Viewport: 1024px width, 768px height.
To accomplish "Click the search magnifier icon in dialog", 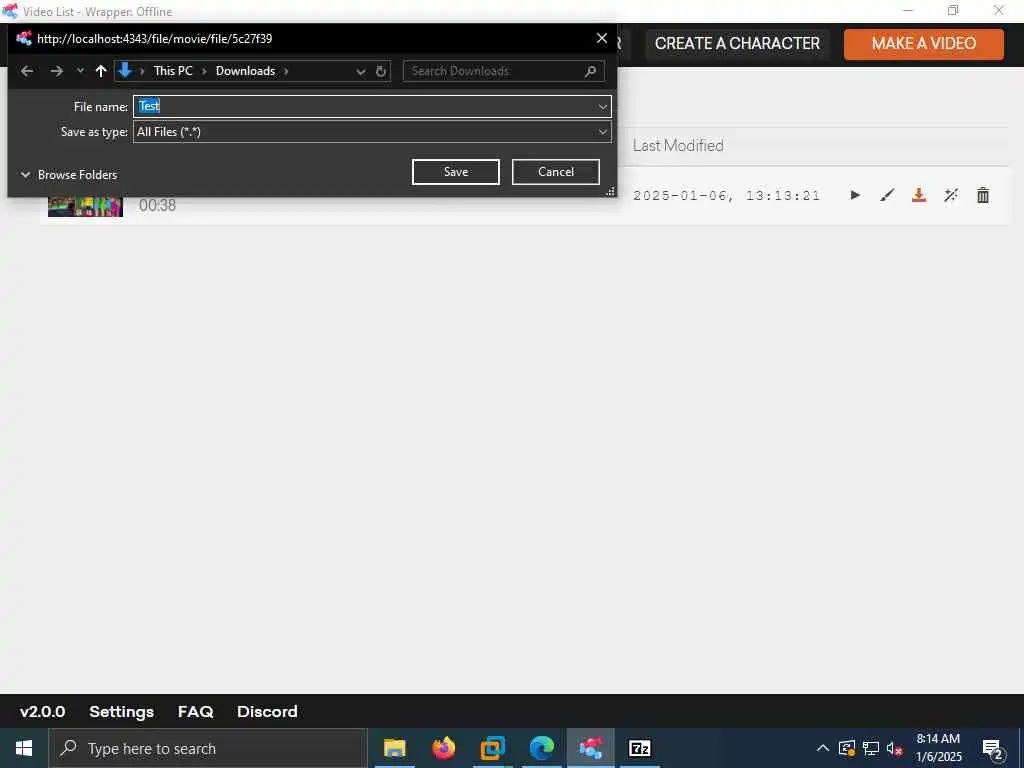I will [x=590, y=71].
